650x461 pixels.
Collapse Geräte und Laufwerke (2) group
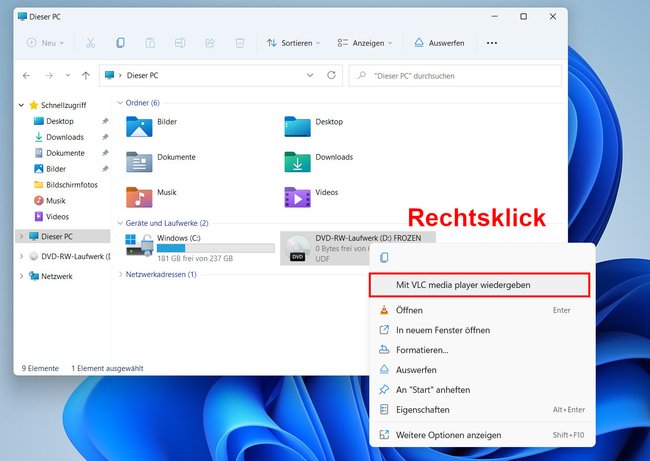click(x=120, y=223)
